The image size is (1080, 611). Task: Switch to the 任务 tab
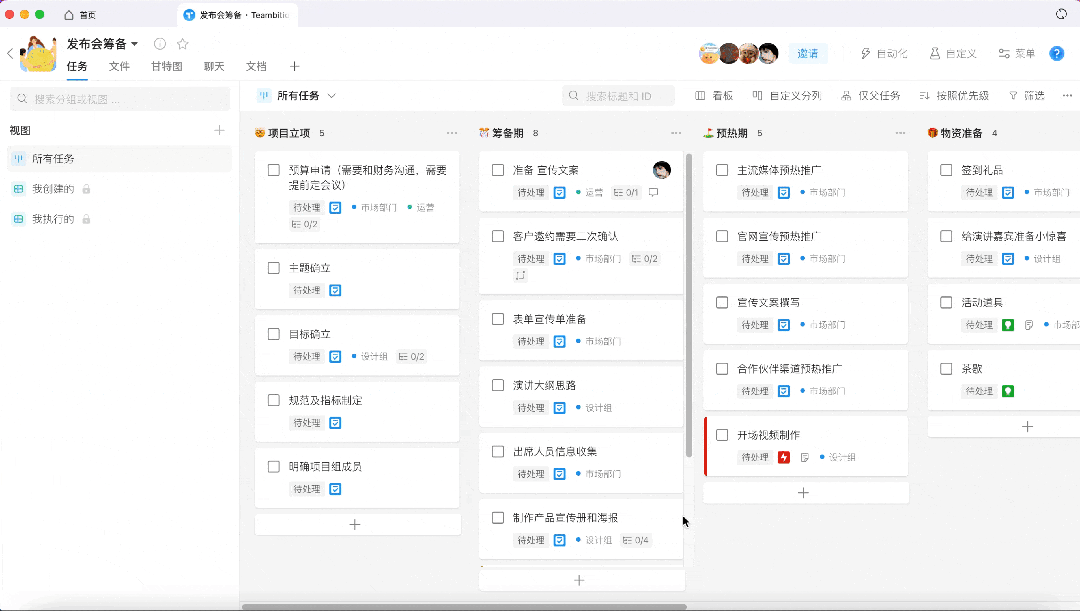point(77,66)
